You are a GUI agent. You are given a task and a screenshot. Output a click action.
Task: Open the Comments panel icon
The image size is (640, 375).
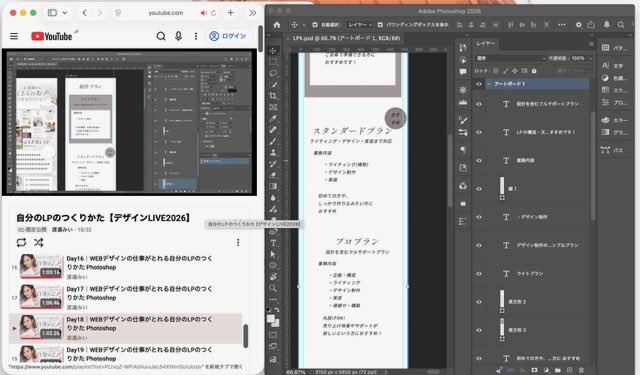pyautogui.click(x=462, y=72)
